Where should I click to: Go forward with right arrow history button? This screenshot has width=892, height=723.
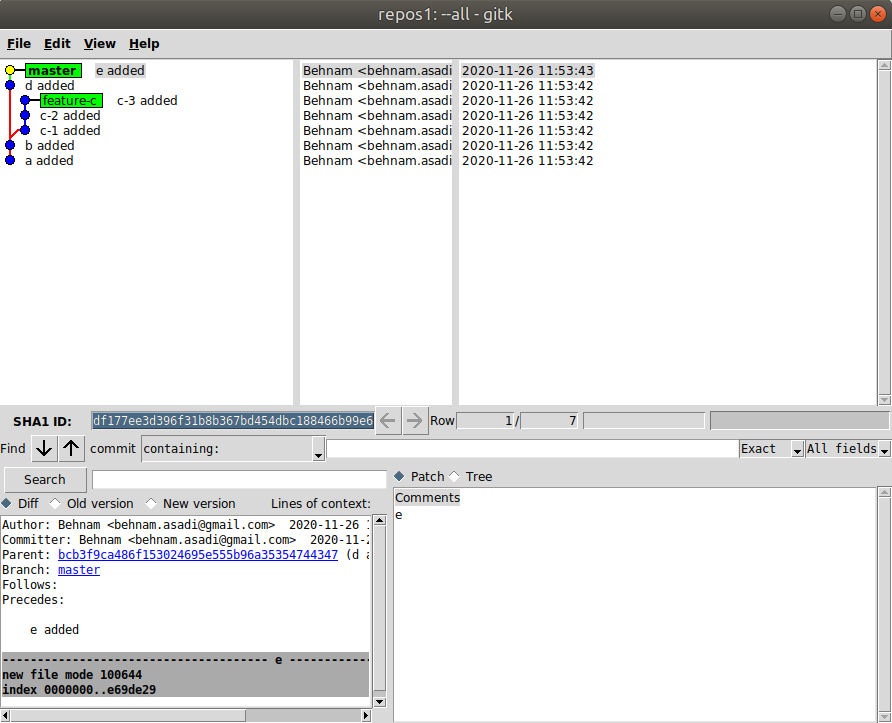point(414,421)
